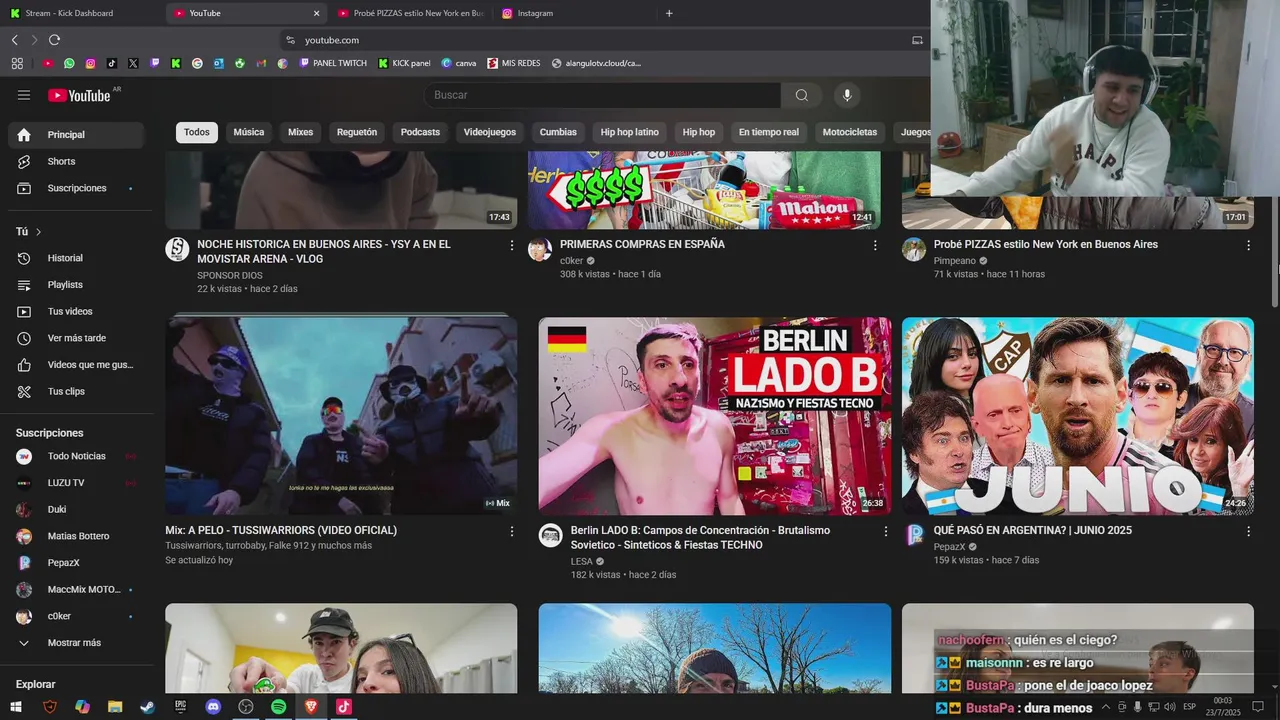Expand subscriptions with Mostrar más
The width and height of the screenshot is (1280, 720).
[74, 643]
